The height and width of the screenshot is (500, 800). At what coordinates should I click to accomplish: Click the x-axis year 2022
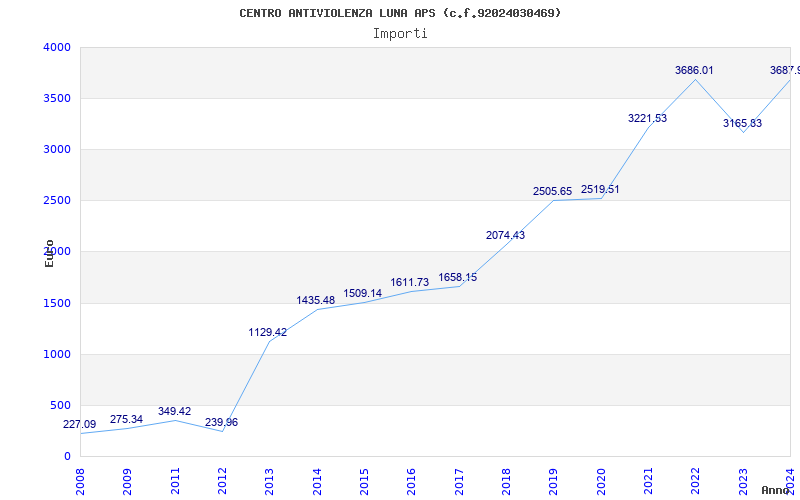pyautogui.click(x=696, y=482)
